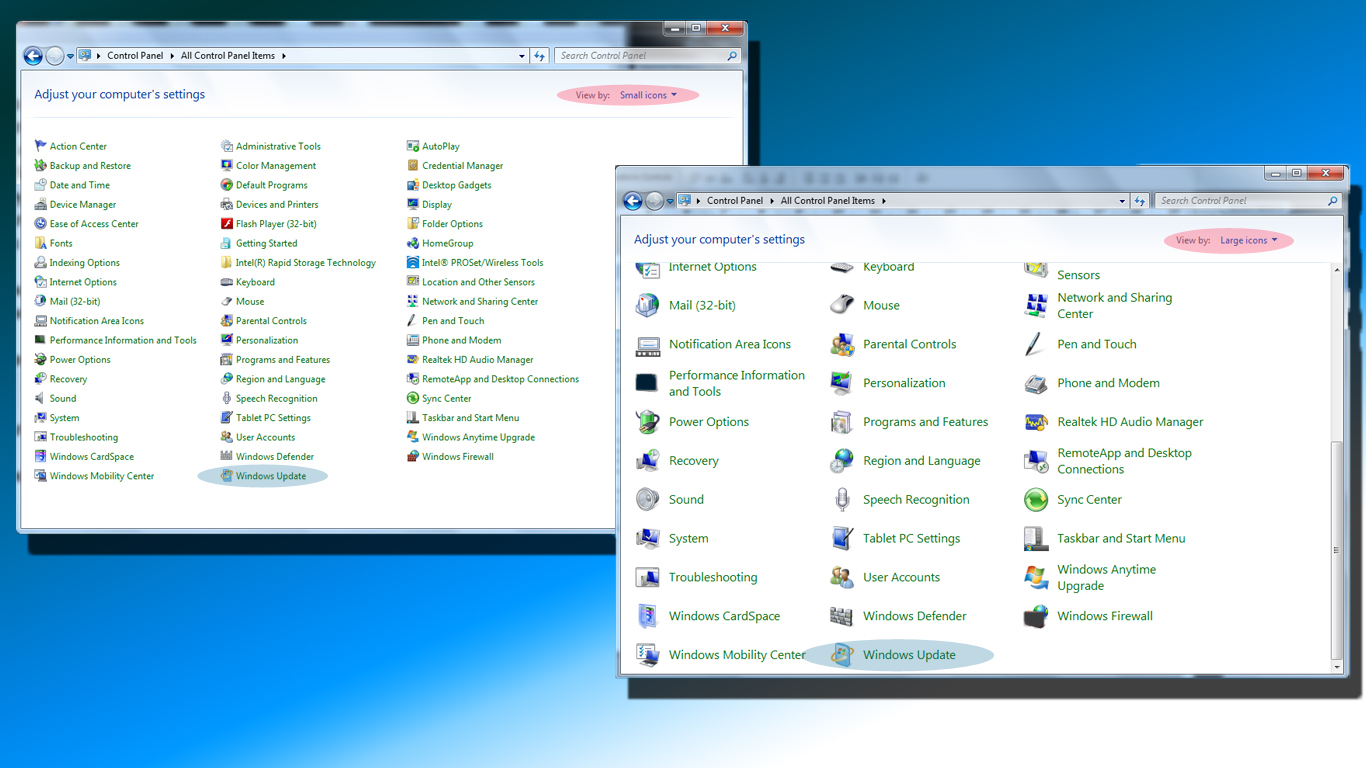1366x768 pixels.
Task: Open the Realtek HD Audio Manager icon in large icons window
Action: 1036,422
